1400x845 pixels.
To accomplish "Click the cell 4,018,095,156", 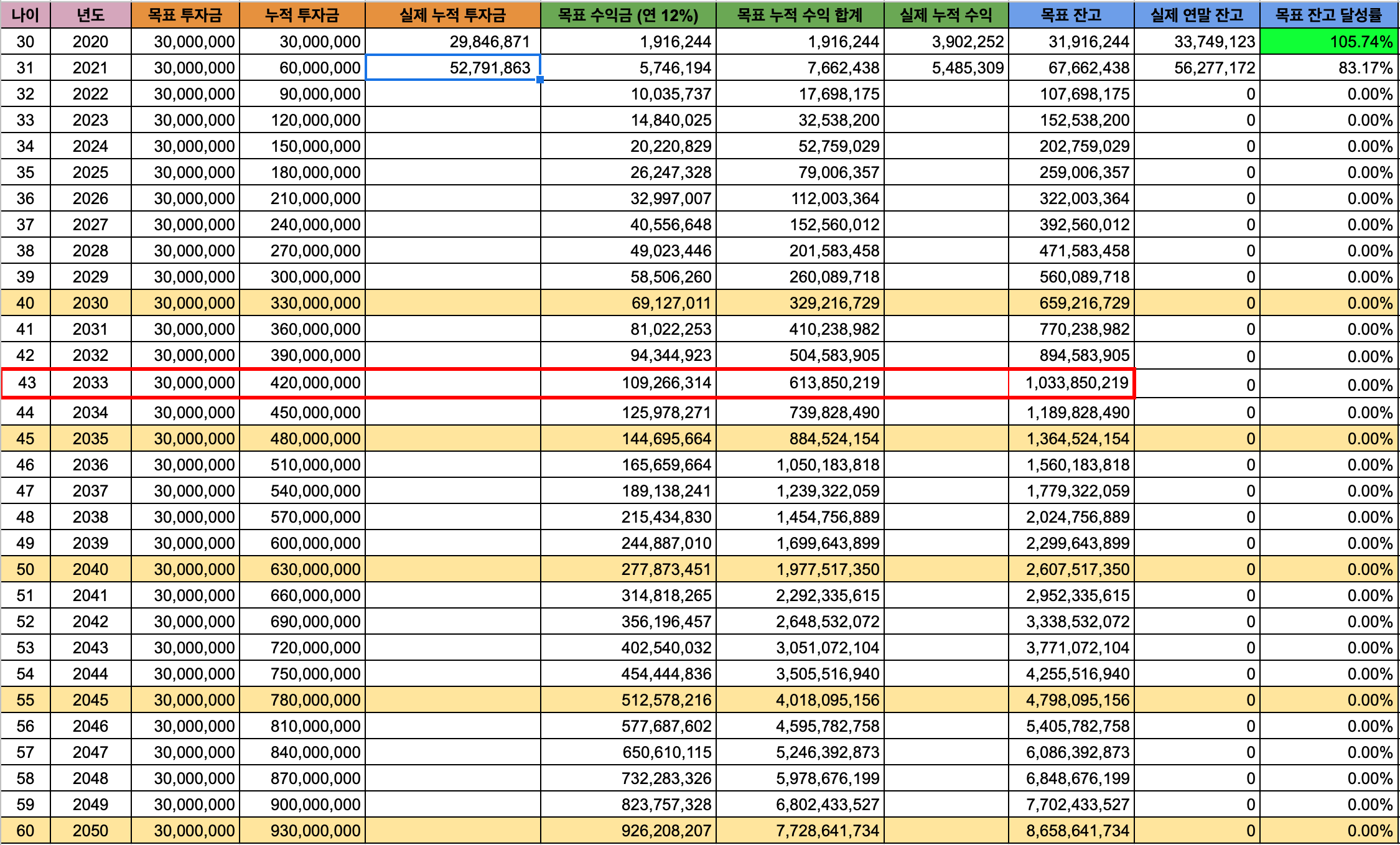I will 800,700.
